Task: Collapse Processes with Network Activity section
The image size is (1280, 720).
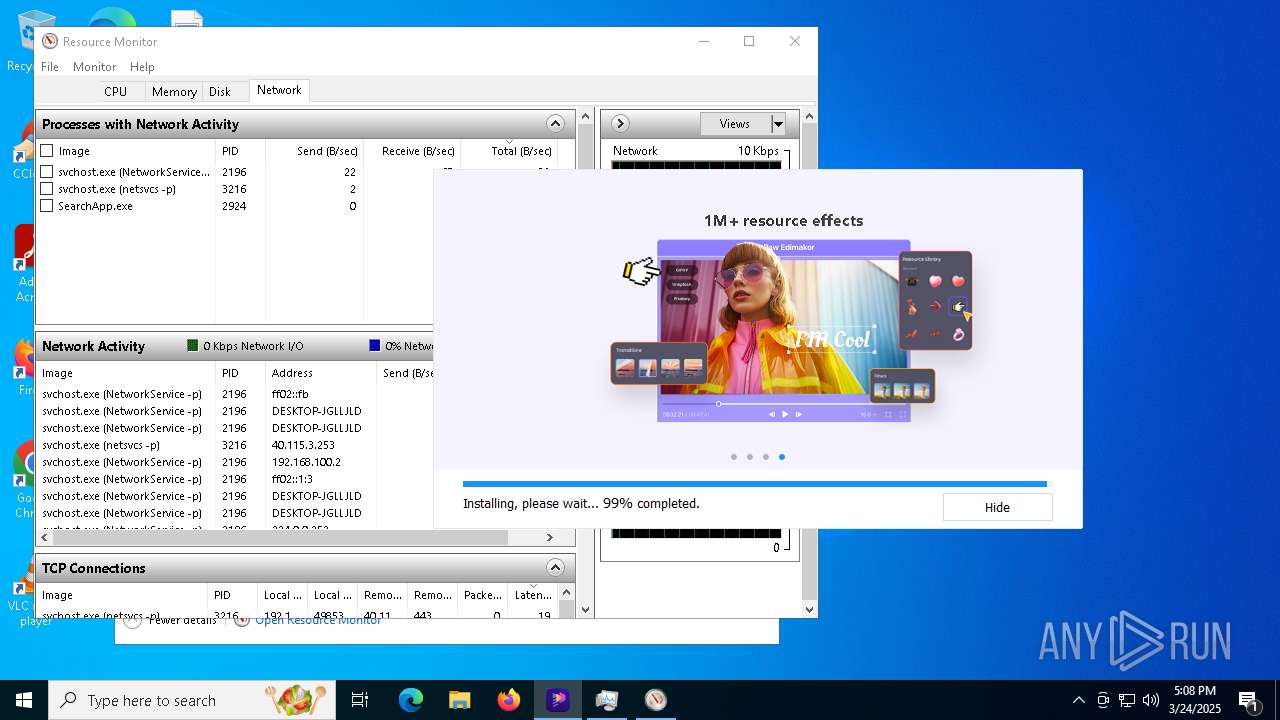Action: click(x=555, y=124)
